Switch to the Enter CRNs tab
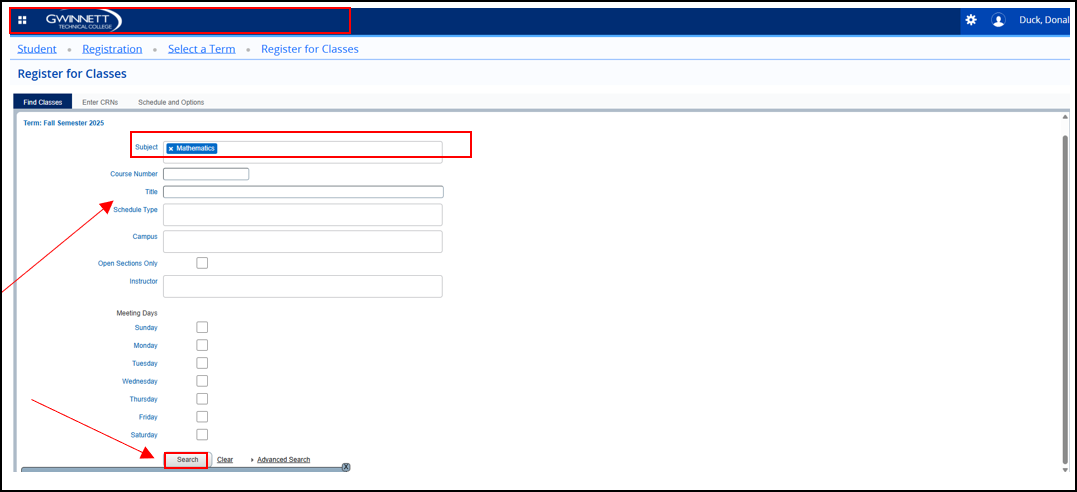Screen dimensions: 1077x492 coord(100,102)
